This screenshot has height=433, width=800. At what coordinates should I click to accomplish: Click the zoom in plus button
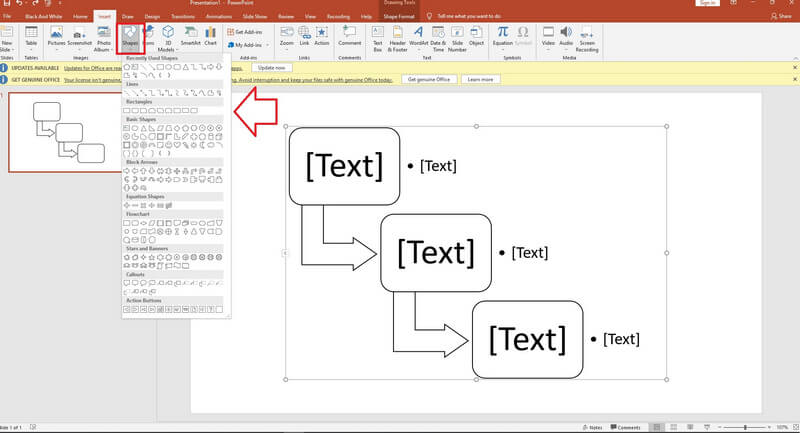click(x=770, y=427)
